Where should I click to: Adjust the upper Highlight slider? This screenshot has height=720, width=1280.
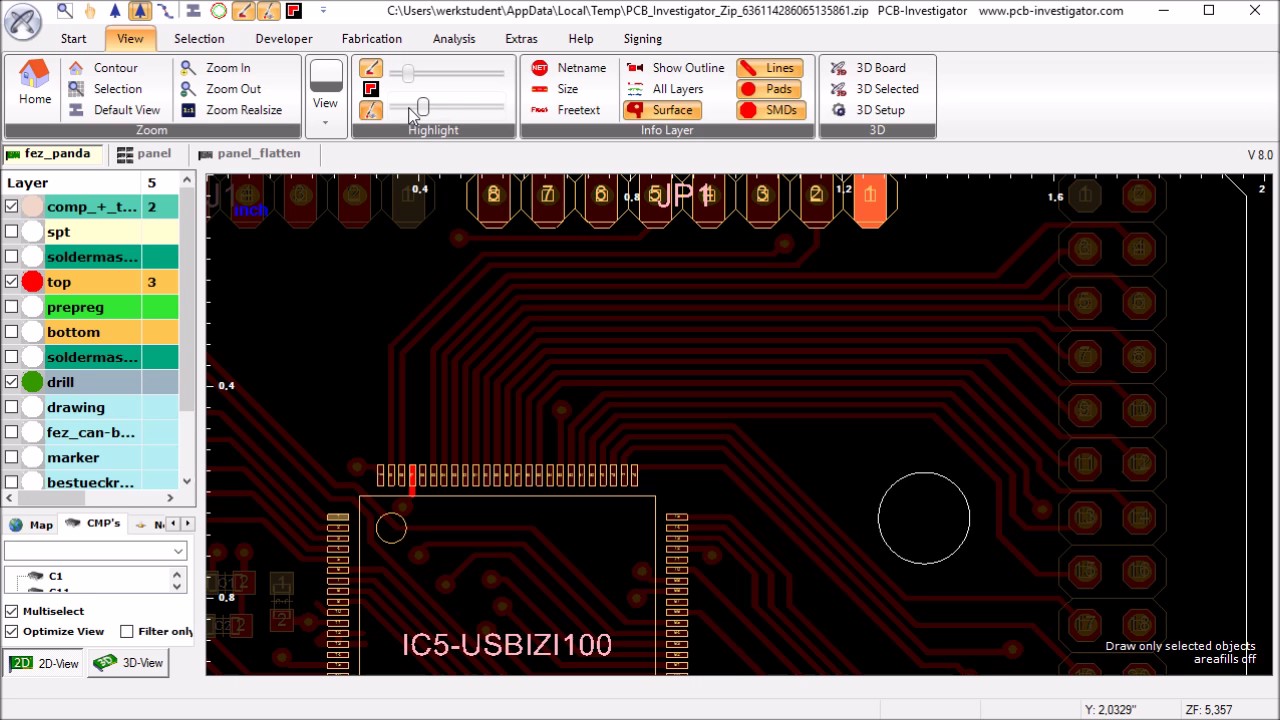(408, 73)
